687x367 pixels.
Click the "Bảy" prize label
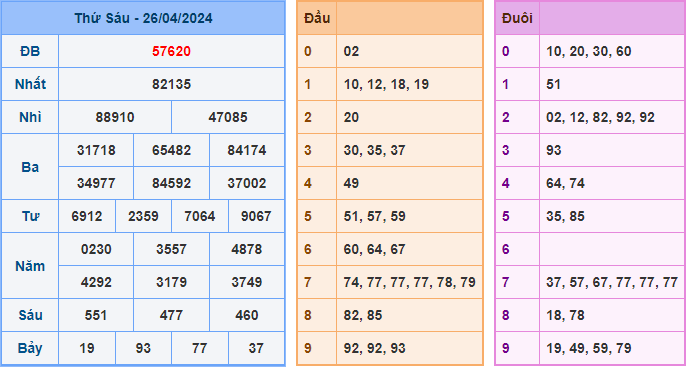pyautogui.click(x=30, y=348)
